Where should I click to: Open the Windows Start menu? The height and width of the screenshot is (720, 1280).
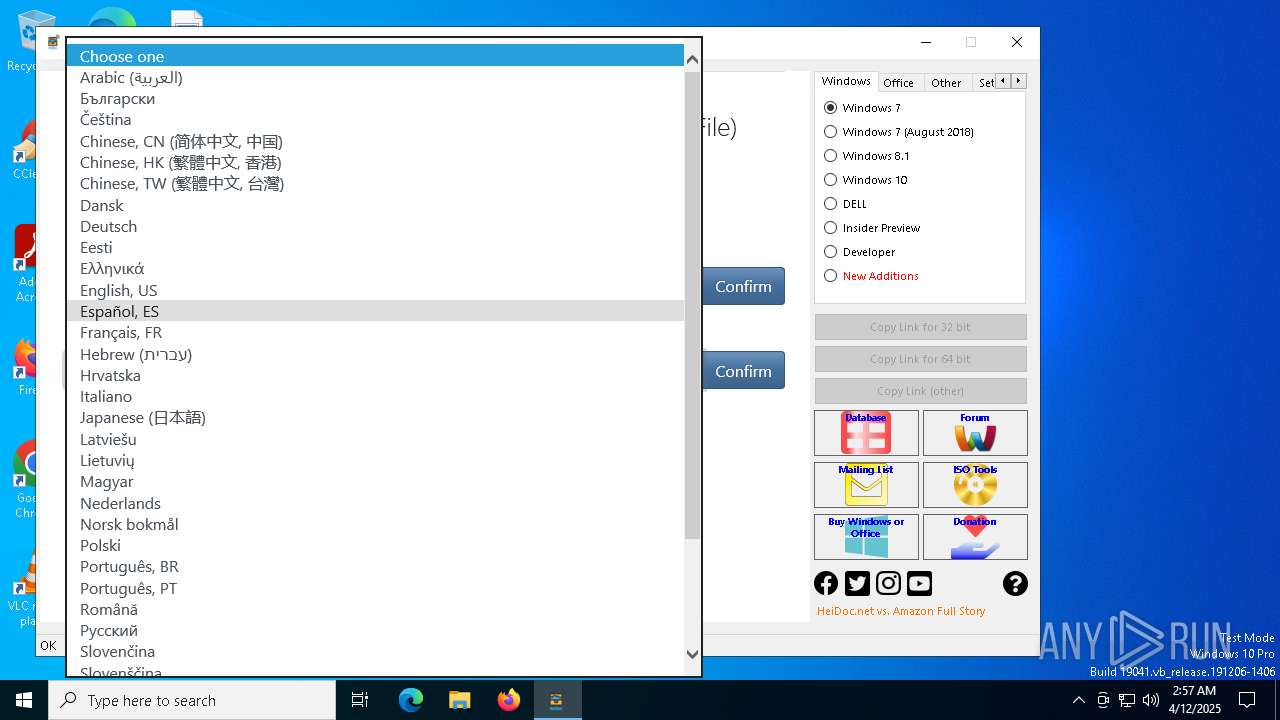pos(24,700)
